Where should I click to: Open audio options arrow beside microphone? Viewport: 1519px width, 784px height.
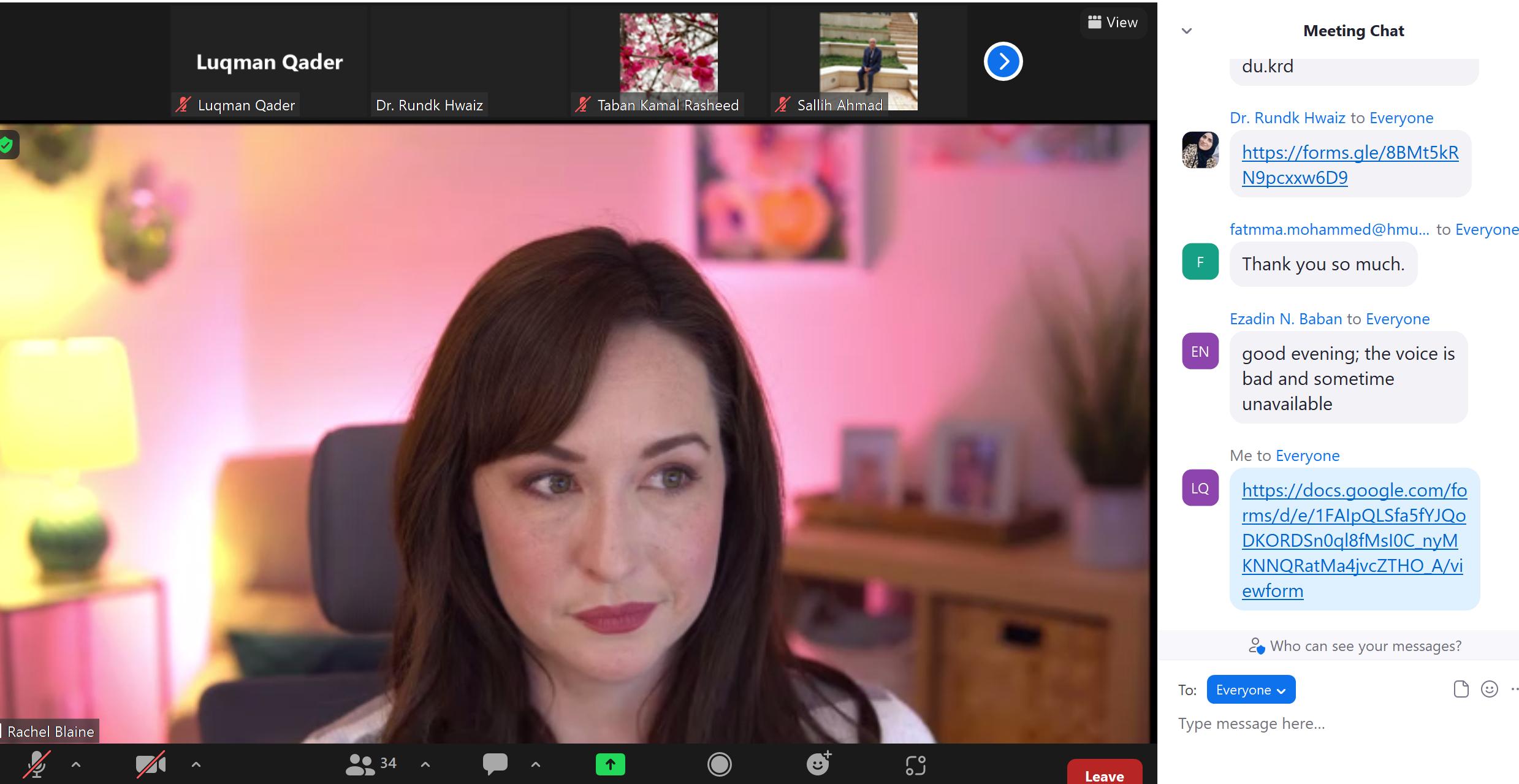click(76, 764)
